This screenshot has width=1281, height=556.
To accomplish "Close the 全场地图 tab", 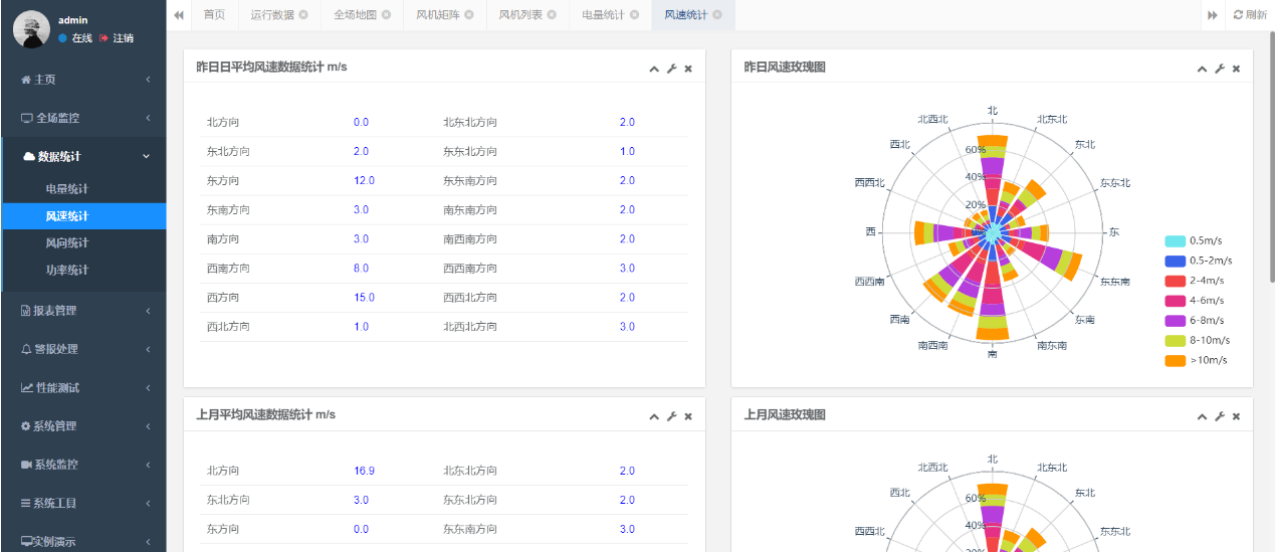I will coord(386,15).
